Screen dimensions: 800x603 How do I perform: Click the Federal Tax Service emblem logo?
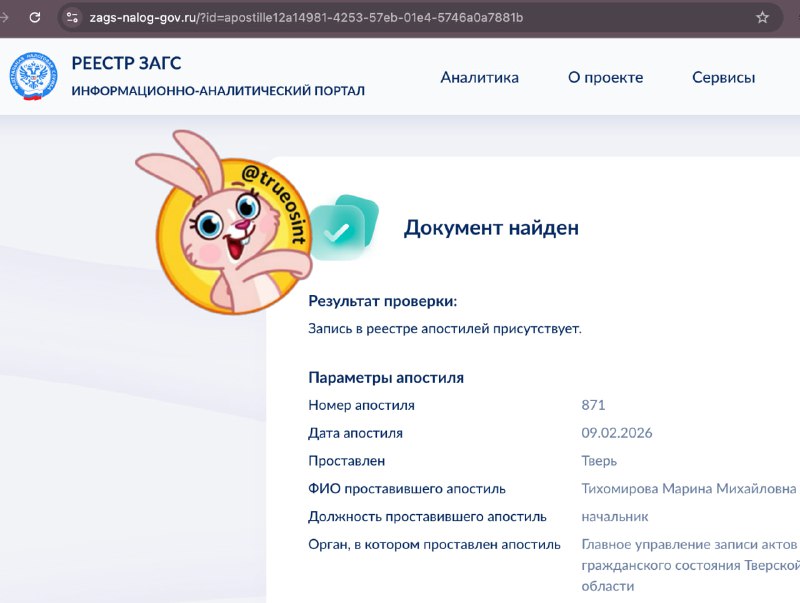33,77
